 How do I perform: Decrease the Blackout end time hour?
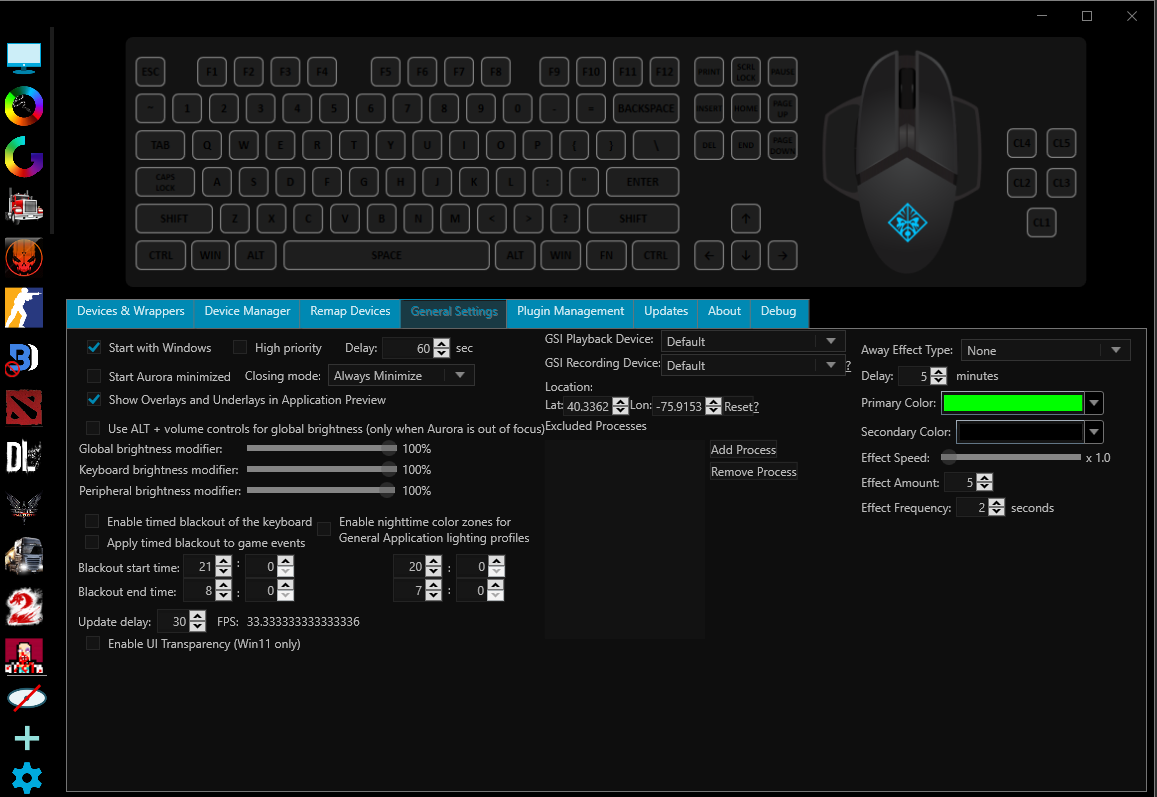[224, 596]
